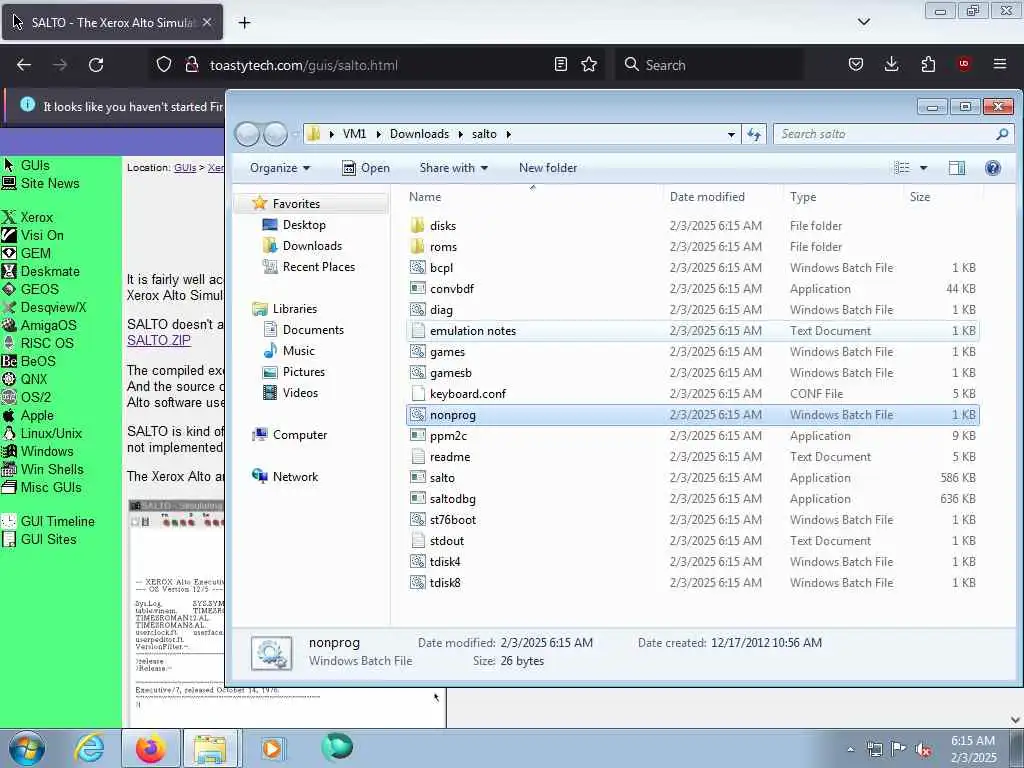This screenshot has width=1024, height=768.
Task: Click the Open toolbar button
Action: coord(366,168)
